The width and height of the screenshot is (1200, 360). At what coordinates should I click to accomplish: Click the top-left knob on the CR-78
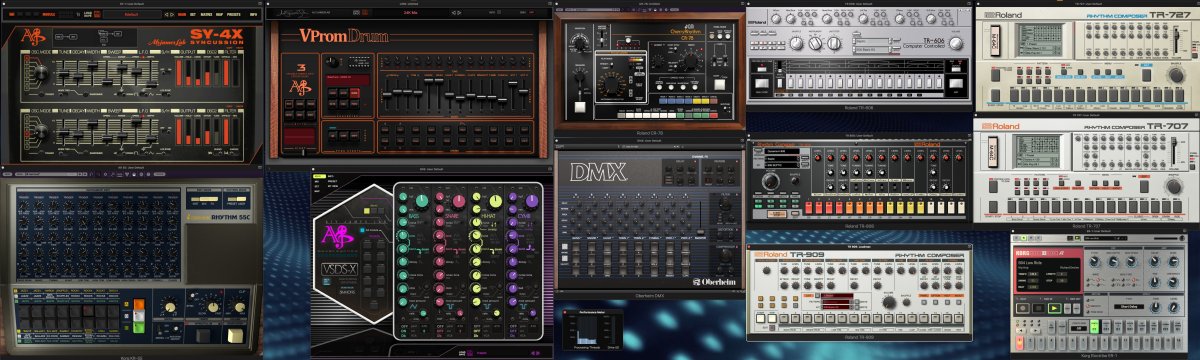[580, 43]
